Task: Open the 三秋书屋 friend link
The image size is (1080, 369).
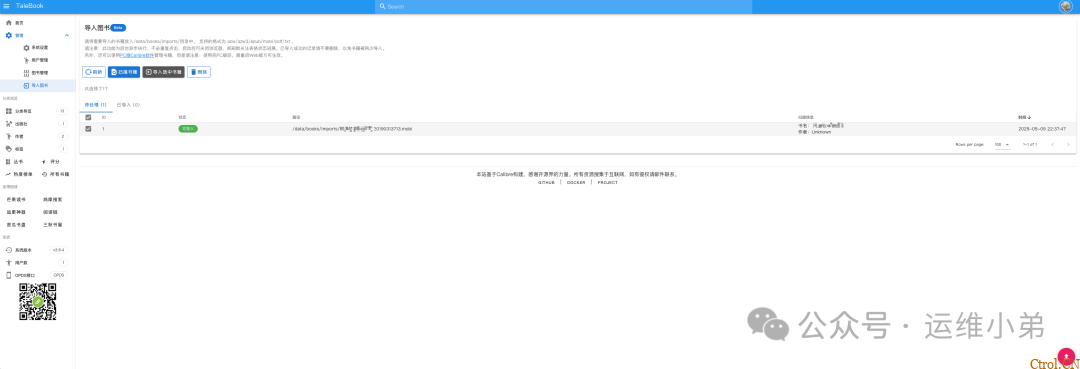Action: click(53, 224)
